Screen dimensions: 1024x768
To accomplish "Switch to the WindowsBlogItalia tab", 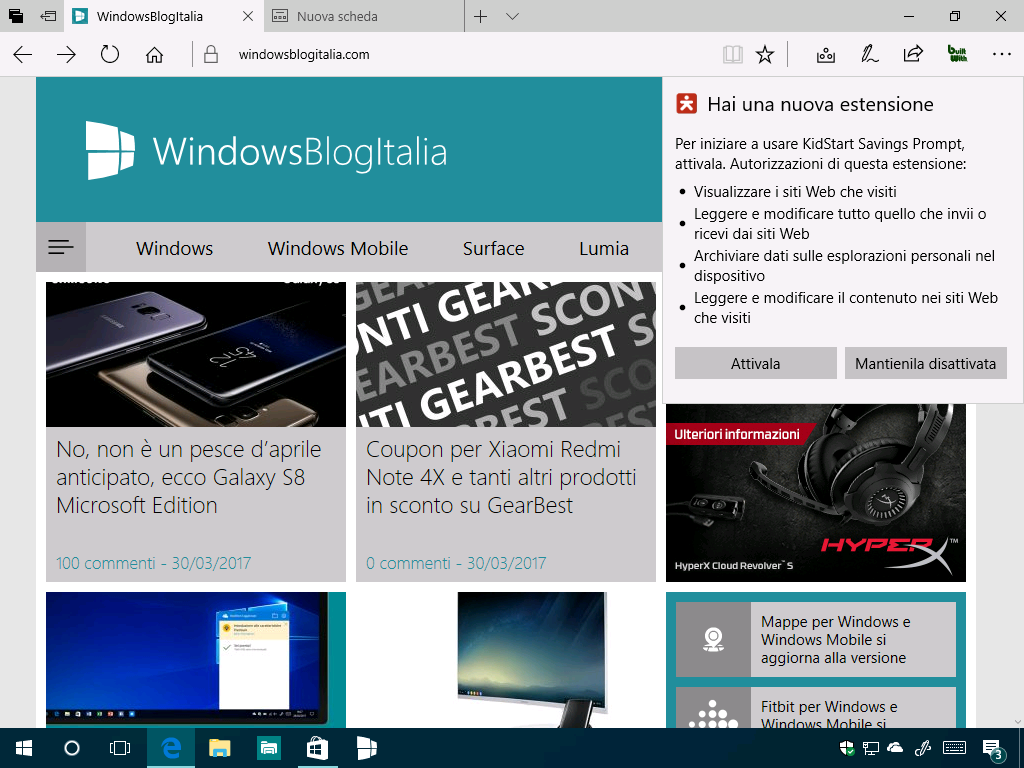I will click(x=163, y=16).
